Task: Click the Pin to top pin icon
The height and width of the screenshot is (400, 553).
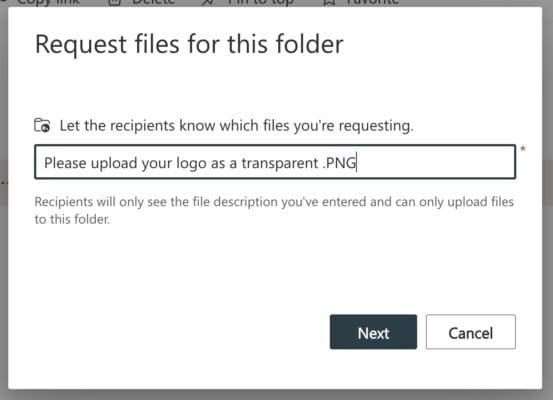Action: (x=208, y=2)
